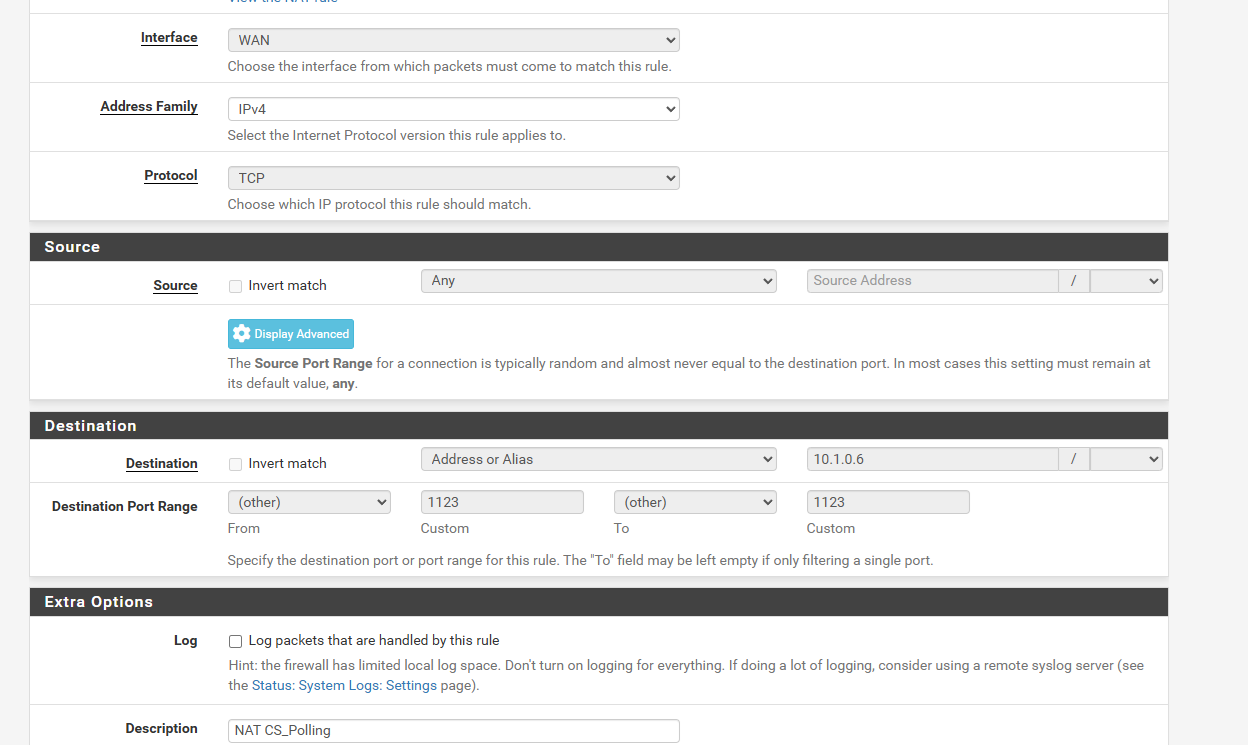Open the Source subnet mask dropdown

pyautogui.click(x=1126, y=281)
